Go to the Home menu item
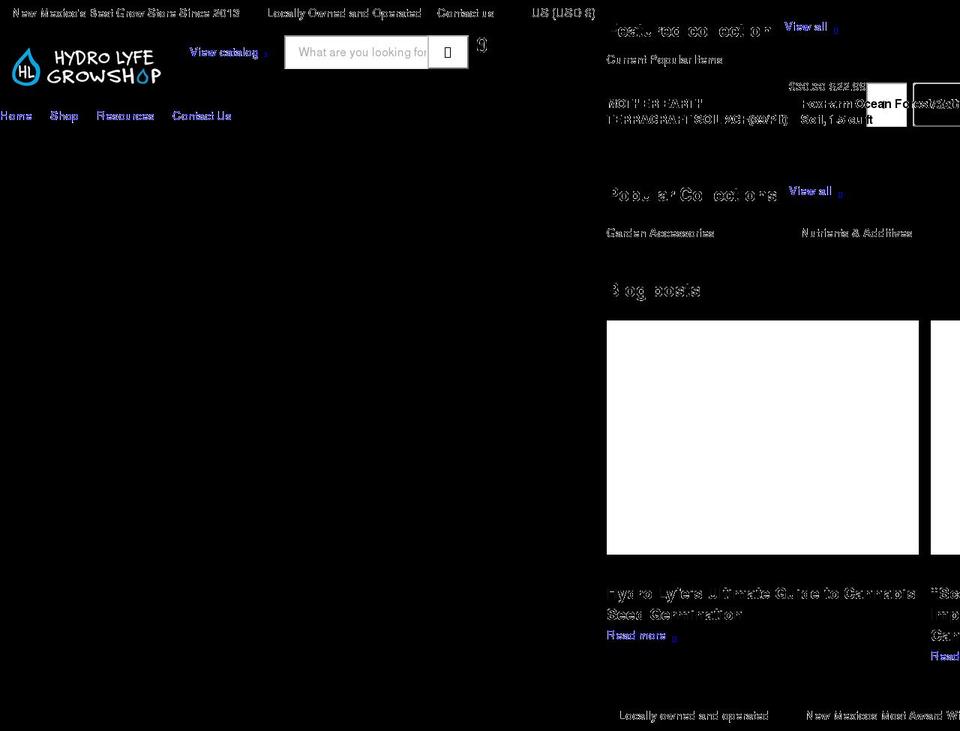 pyautogui.click(x=16, y=116)
